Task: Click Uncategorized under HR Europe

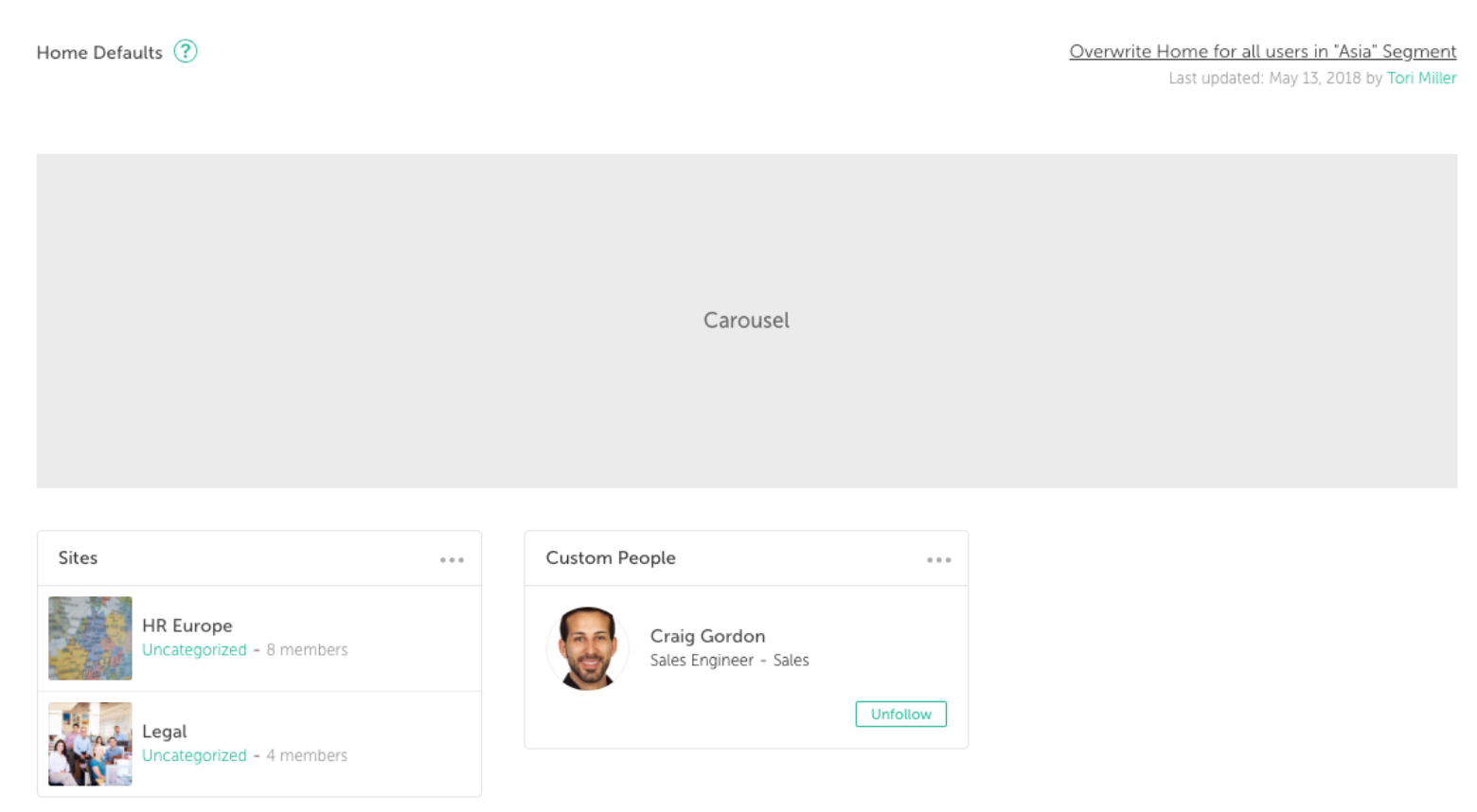Action: point(194,650)
